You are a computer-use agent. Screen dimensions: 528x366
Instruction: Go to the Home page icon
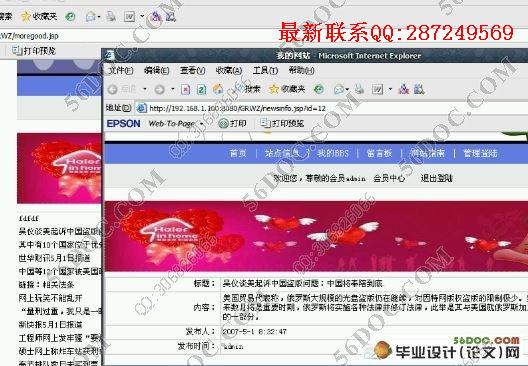coord(218,89)
